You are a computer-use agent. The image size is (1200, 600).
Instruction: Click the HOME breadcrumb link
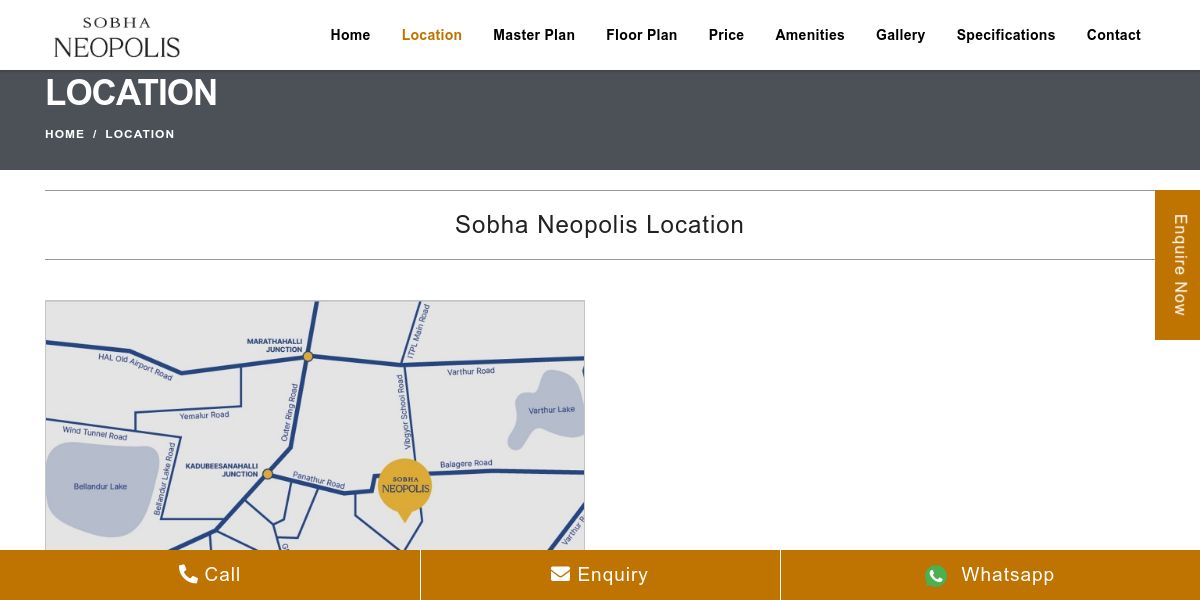click(x=65, y=134)
